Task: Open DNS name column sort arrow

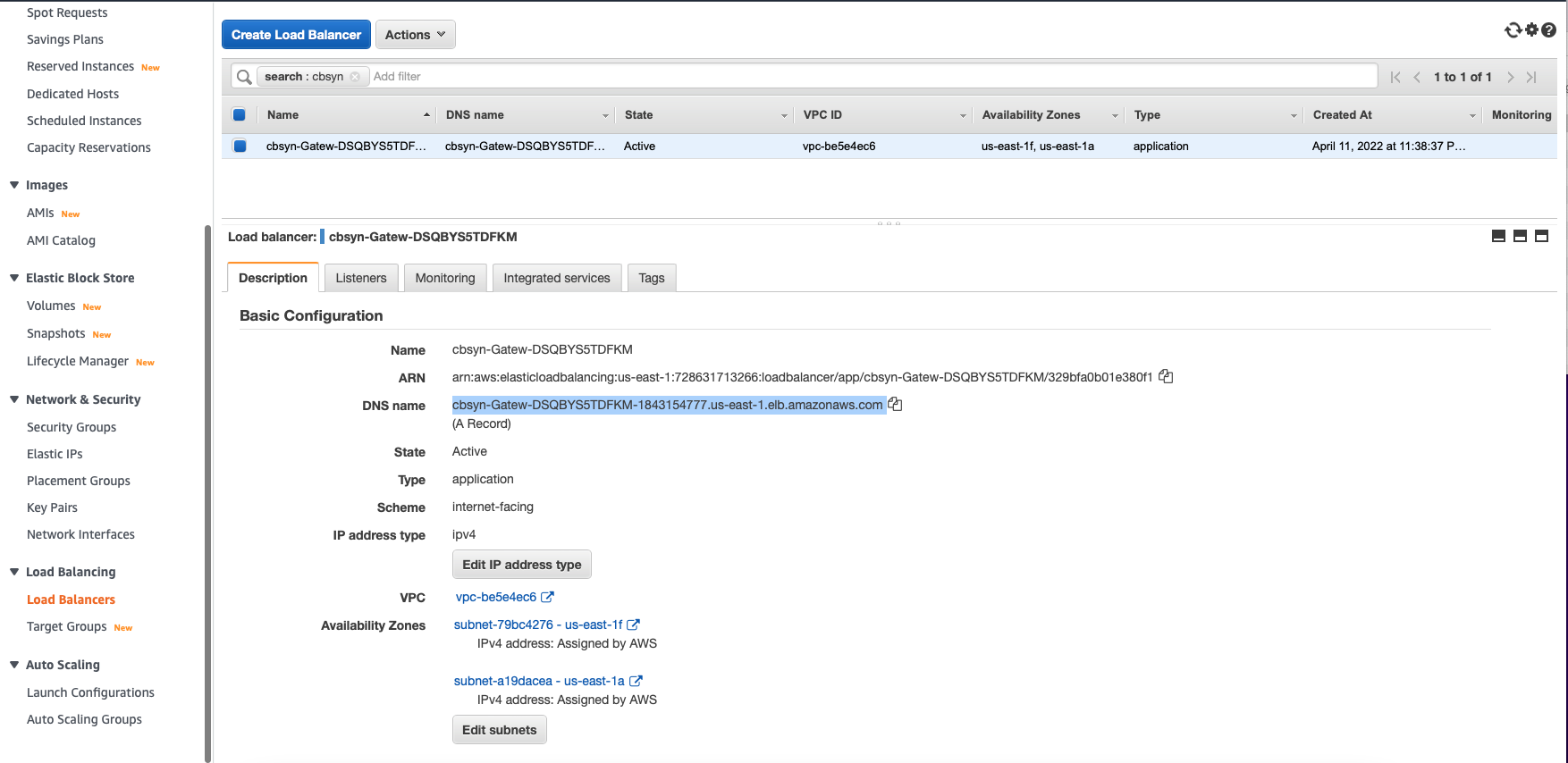Action: click(605, 116)
